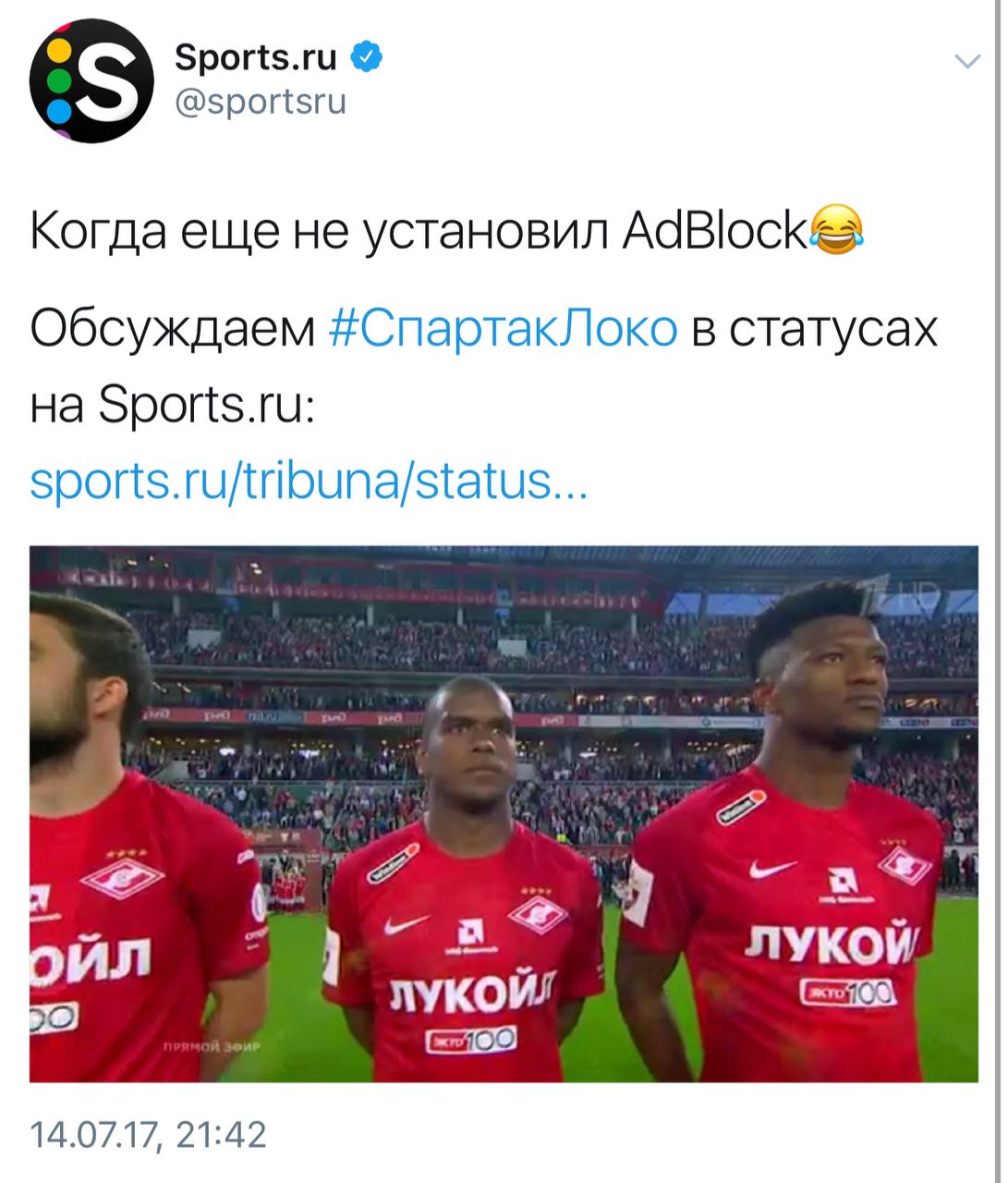Click left player's Spartak crest

click(x=122, y=877)
